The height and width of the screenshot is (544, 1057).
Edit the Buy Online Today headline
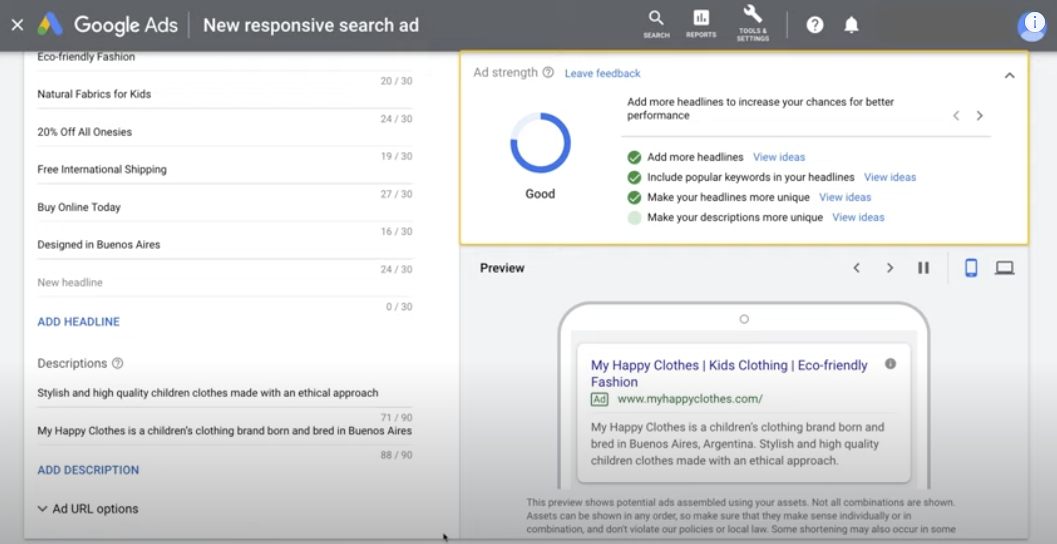pyautogui.click(x=224, y=208)
